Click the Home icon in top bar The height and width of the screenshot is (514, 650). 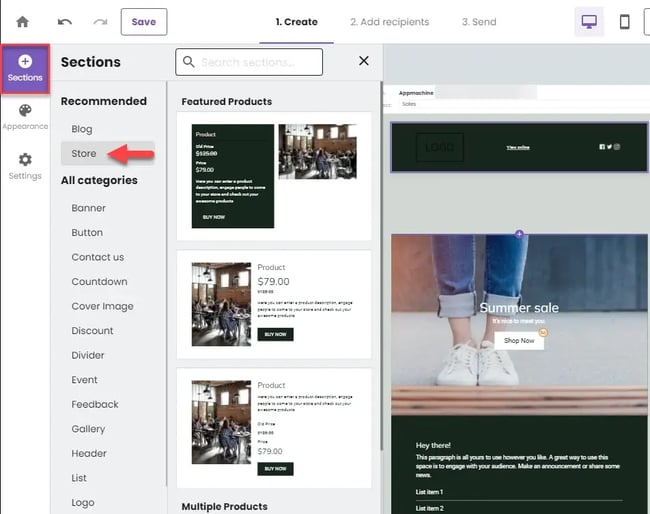[22, 22]
